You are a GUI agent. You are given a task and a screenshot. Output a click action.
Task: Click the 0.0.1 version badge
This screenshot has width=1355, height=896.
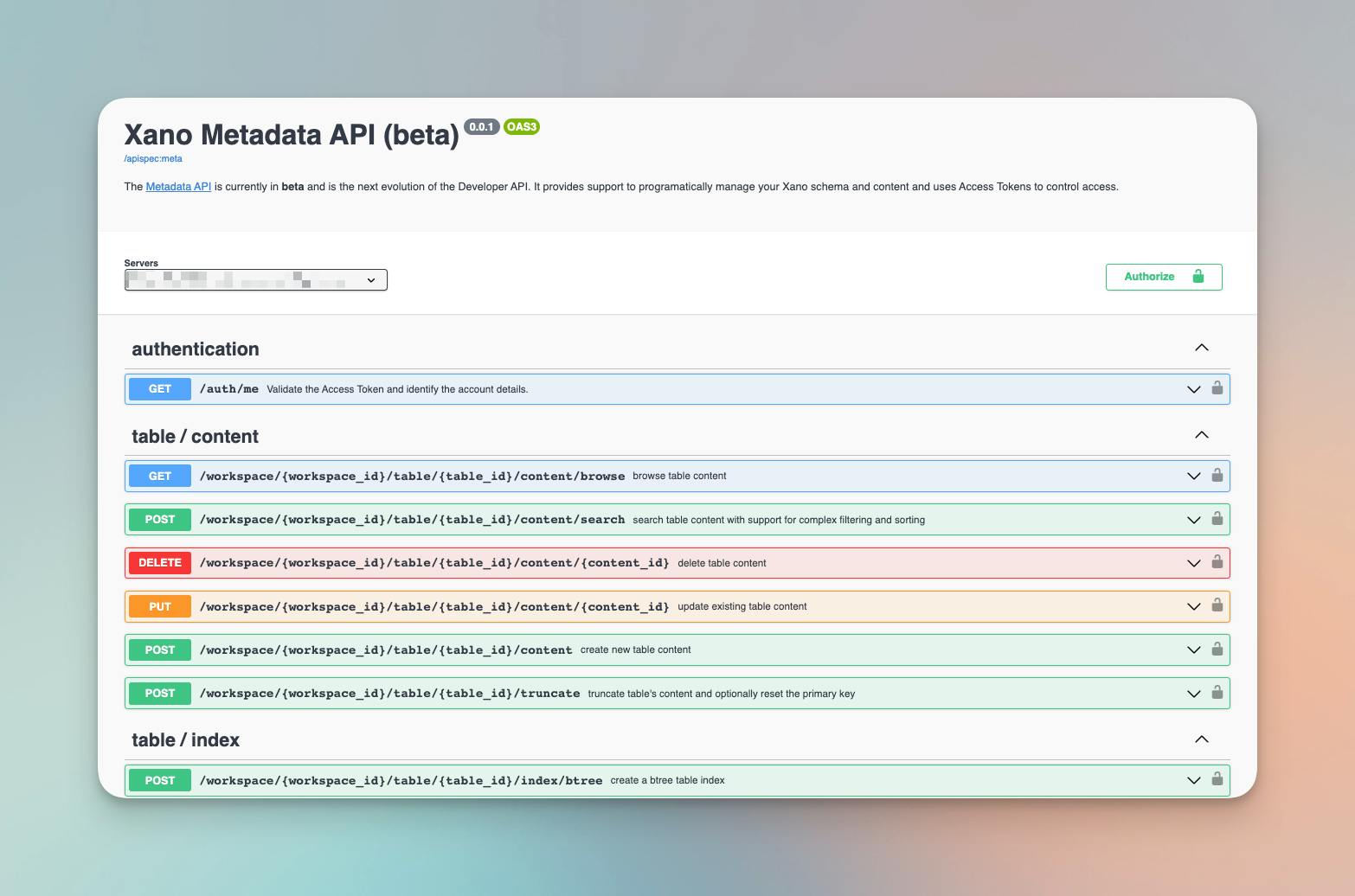(x=481, y=127)
